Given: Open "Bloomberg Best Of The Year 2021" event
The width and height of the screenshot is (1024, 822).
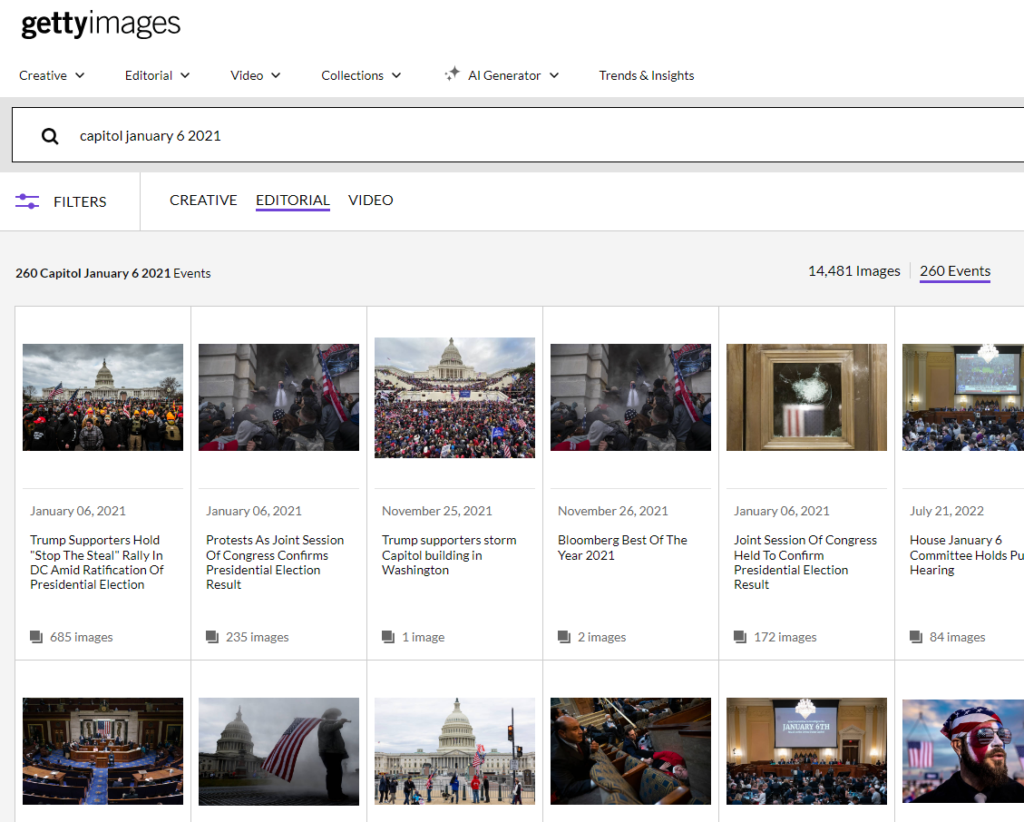Looking at the screenshot, I should click(x=622, y=547).
